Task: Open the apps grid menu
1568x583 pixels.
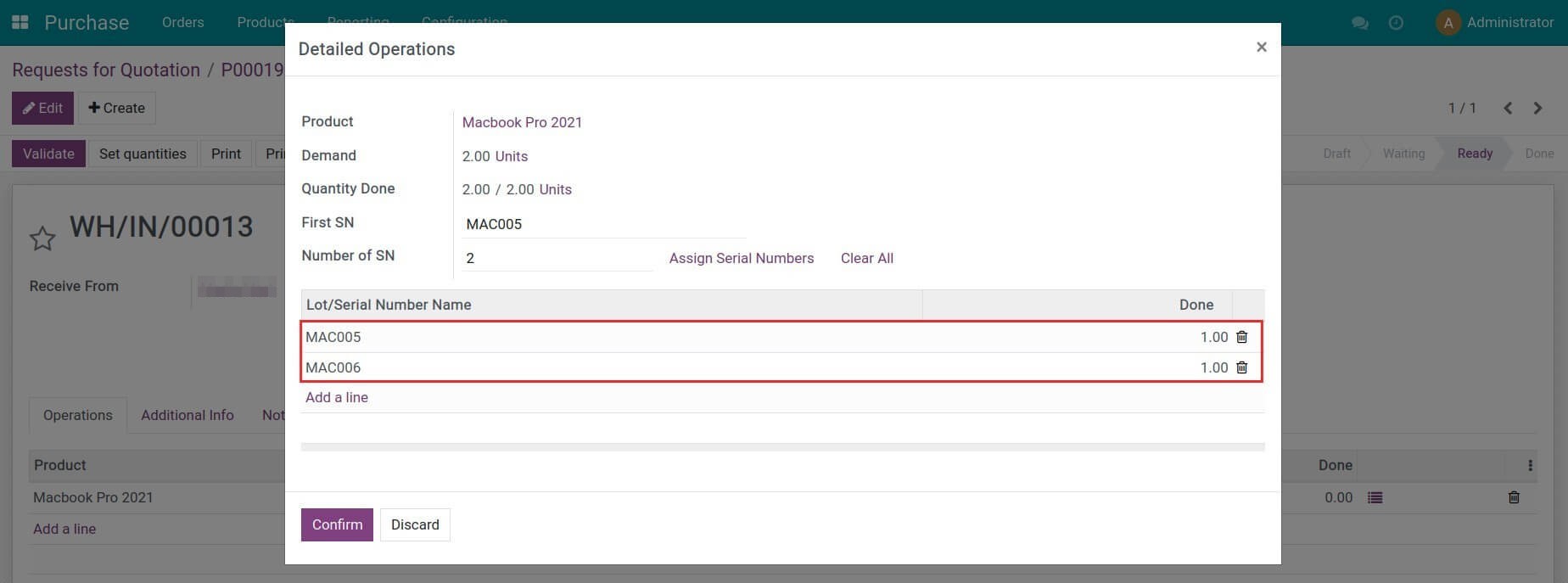Action: (x=20, y=22)
